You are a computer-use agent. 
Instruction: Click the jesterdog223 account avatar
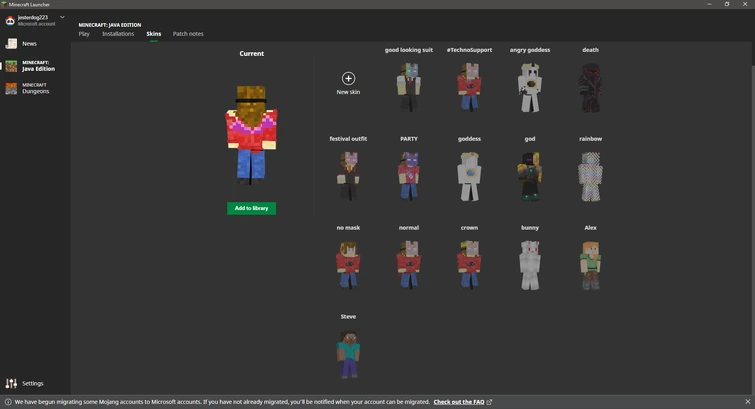[x=10, y=20]
